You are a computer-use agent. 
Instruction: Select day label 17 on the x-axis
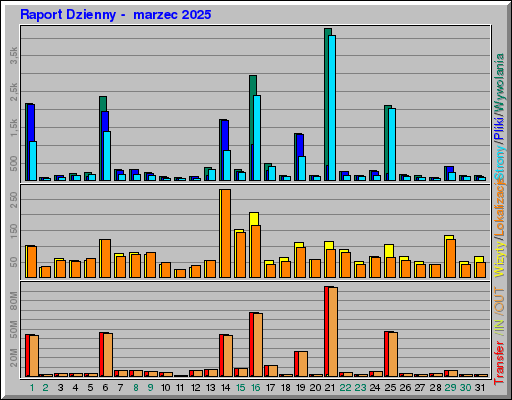(271, 388)
